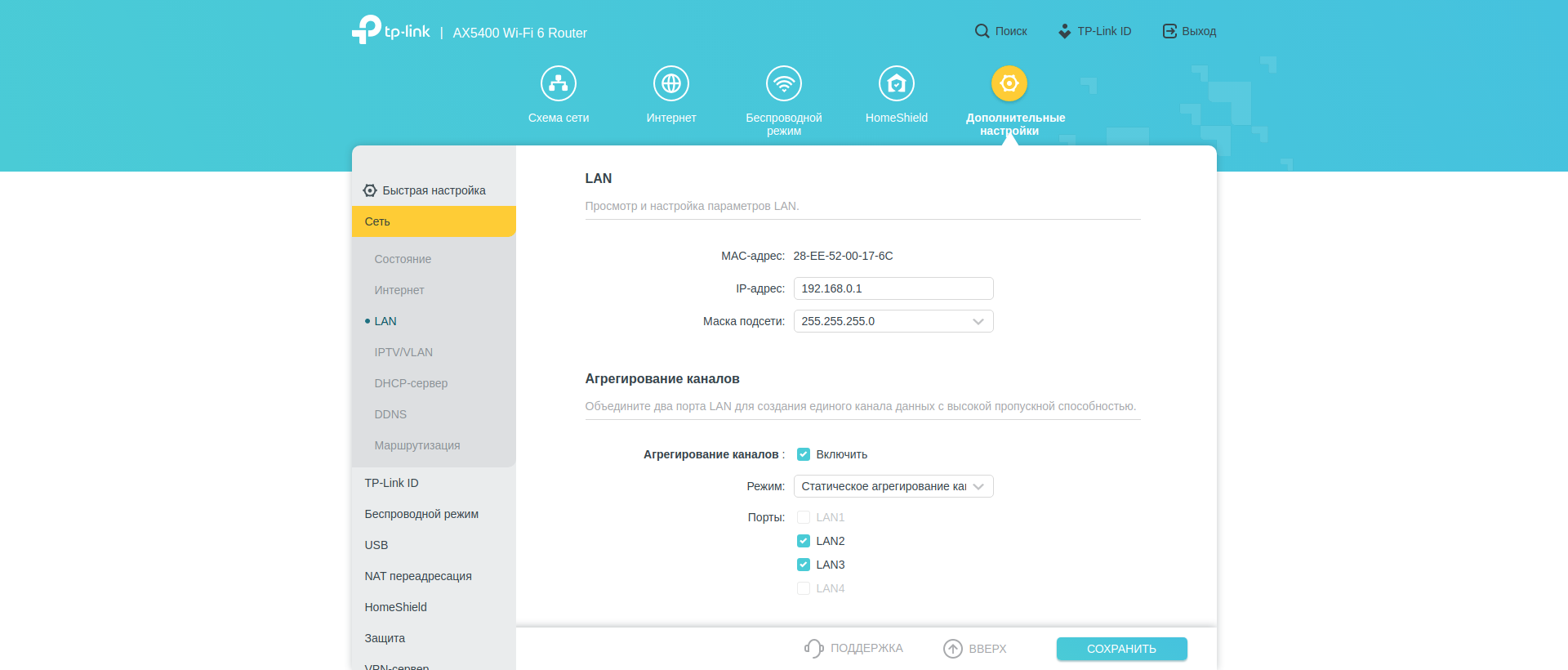
Task: Expand the Беспроводной режим sidebar section
Action: [x=421, y=514]
